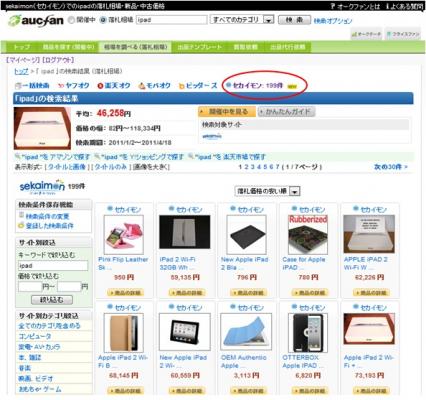426x400 pixels.
Task: Select the ビッダーズ icon link
Action: tap(198, 86)
